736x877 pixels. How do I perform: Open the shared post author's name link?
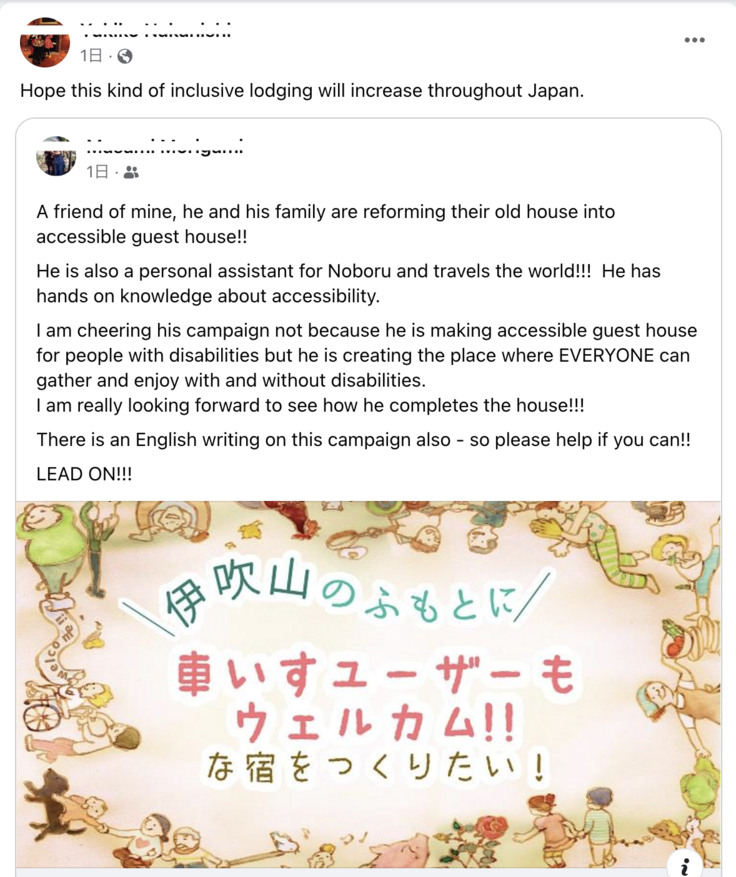tap(165, 147)
